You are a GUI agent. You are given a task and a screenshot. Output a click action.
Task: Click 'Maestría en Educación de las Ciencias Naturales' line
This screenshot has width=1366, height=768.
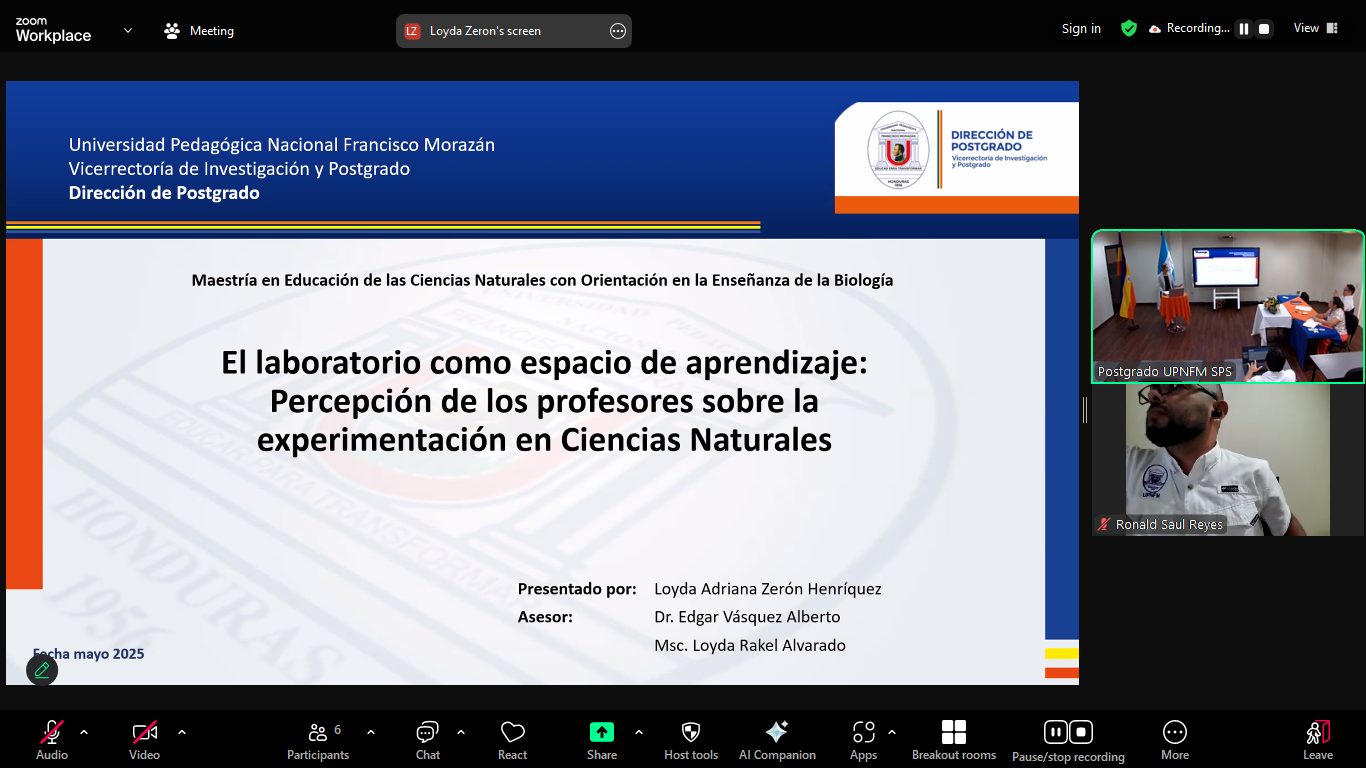tap(368, 280)
